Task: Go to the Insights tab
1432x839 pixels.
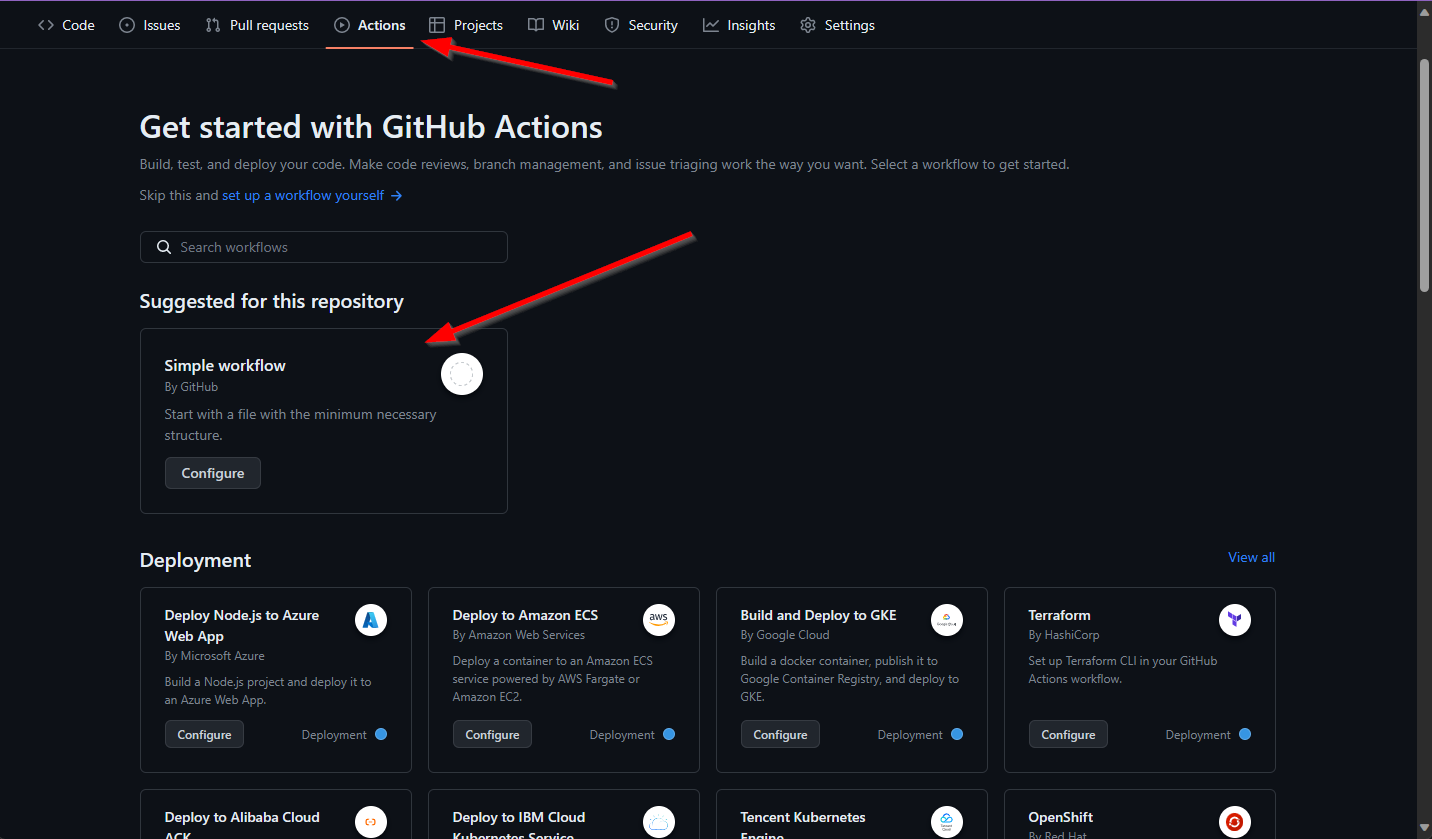Action: point(739,25)
